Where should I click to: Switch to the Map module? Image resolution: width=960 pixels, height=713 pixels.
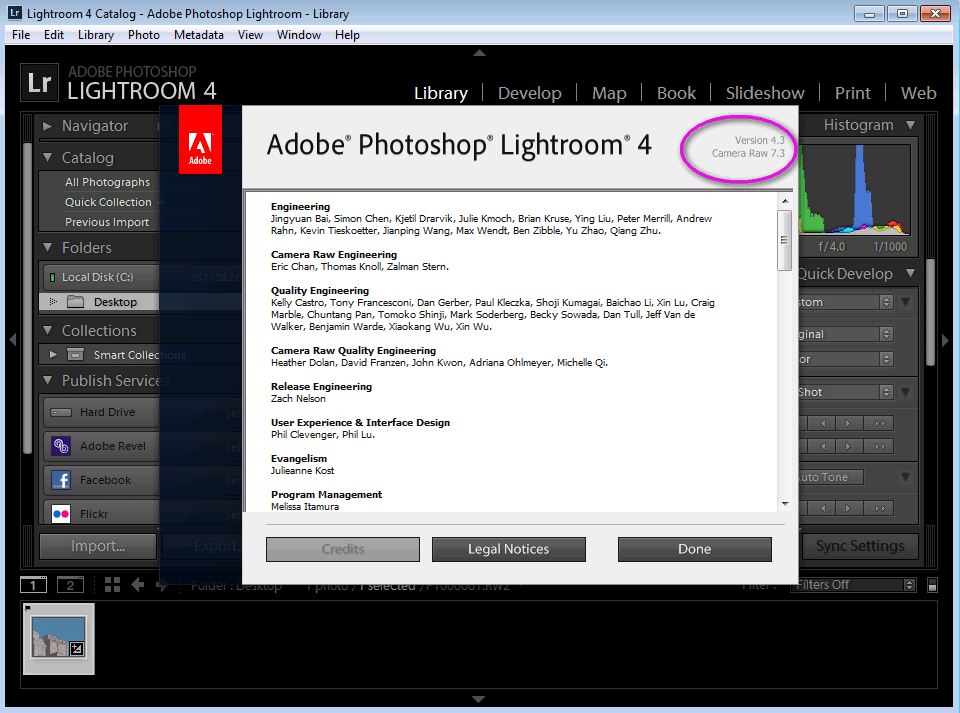pos(609,93)
